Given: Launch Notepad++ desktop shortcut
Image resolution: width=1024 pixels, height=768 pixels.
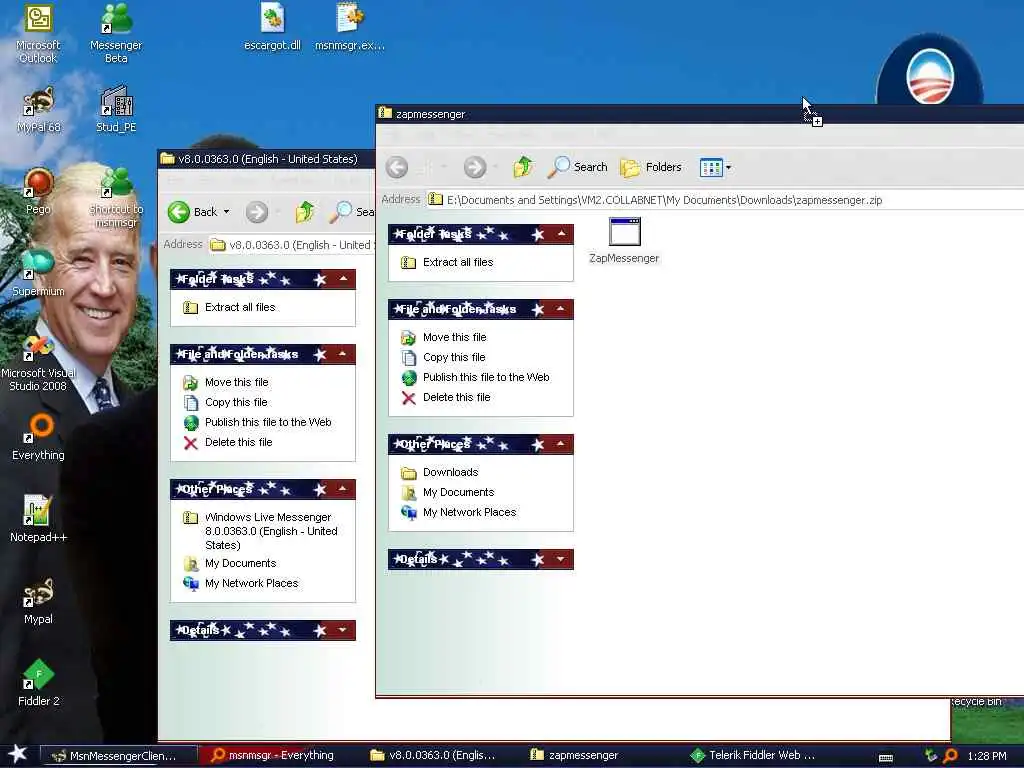Looking at the screenshot, I should click(x=38, y=519).
